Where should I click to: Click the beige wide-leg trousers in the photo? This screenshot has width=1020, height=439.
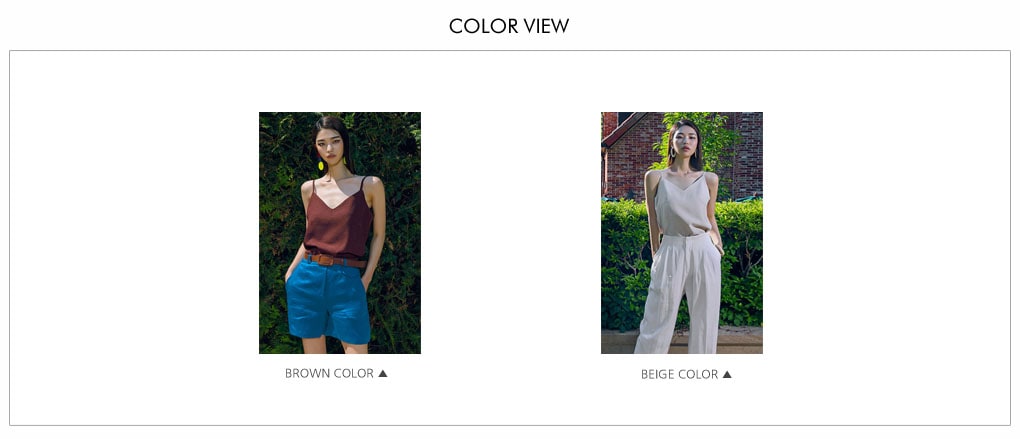tap(680, 293)
